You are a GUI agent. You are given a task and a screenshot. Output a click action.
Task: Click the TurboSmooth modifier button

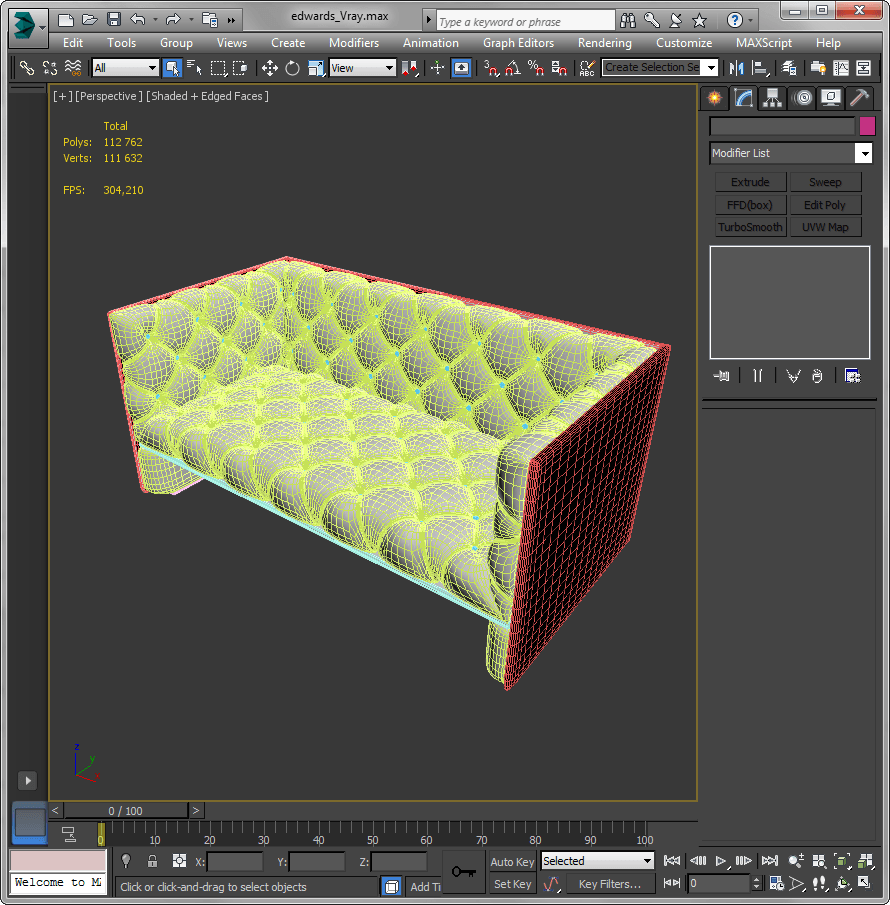[x=750, y=227]
